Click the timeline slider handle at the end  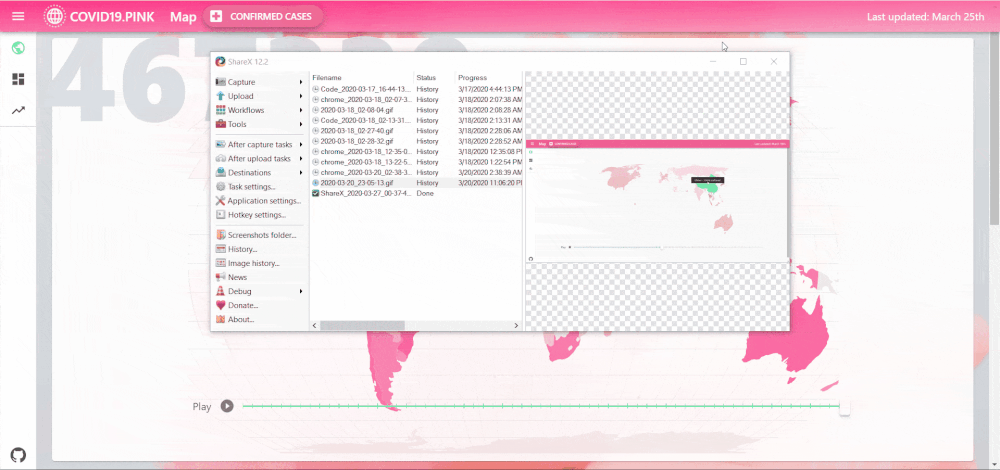pos(844,407)
